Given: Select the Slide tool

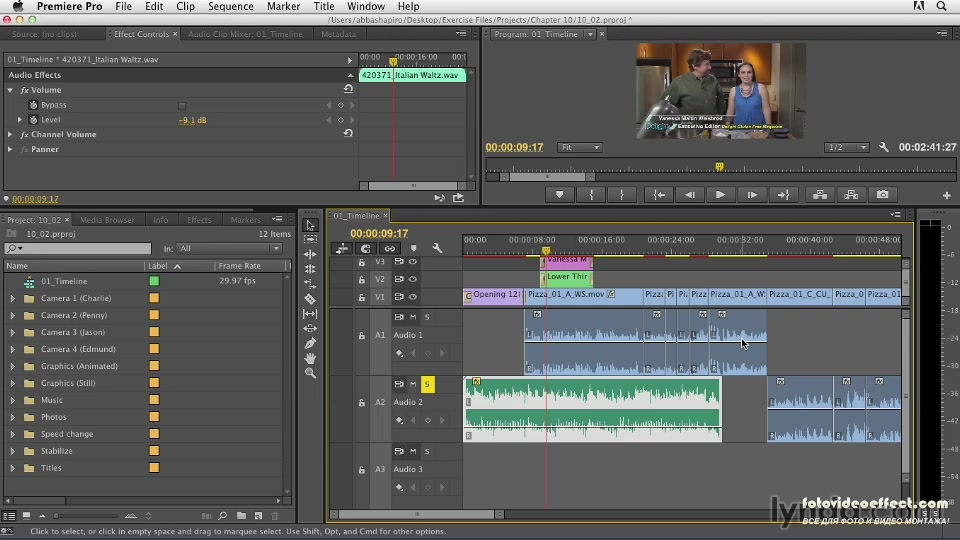Looking at the screenshot, I should coord(310,328).
